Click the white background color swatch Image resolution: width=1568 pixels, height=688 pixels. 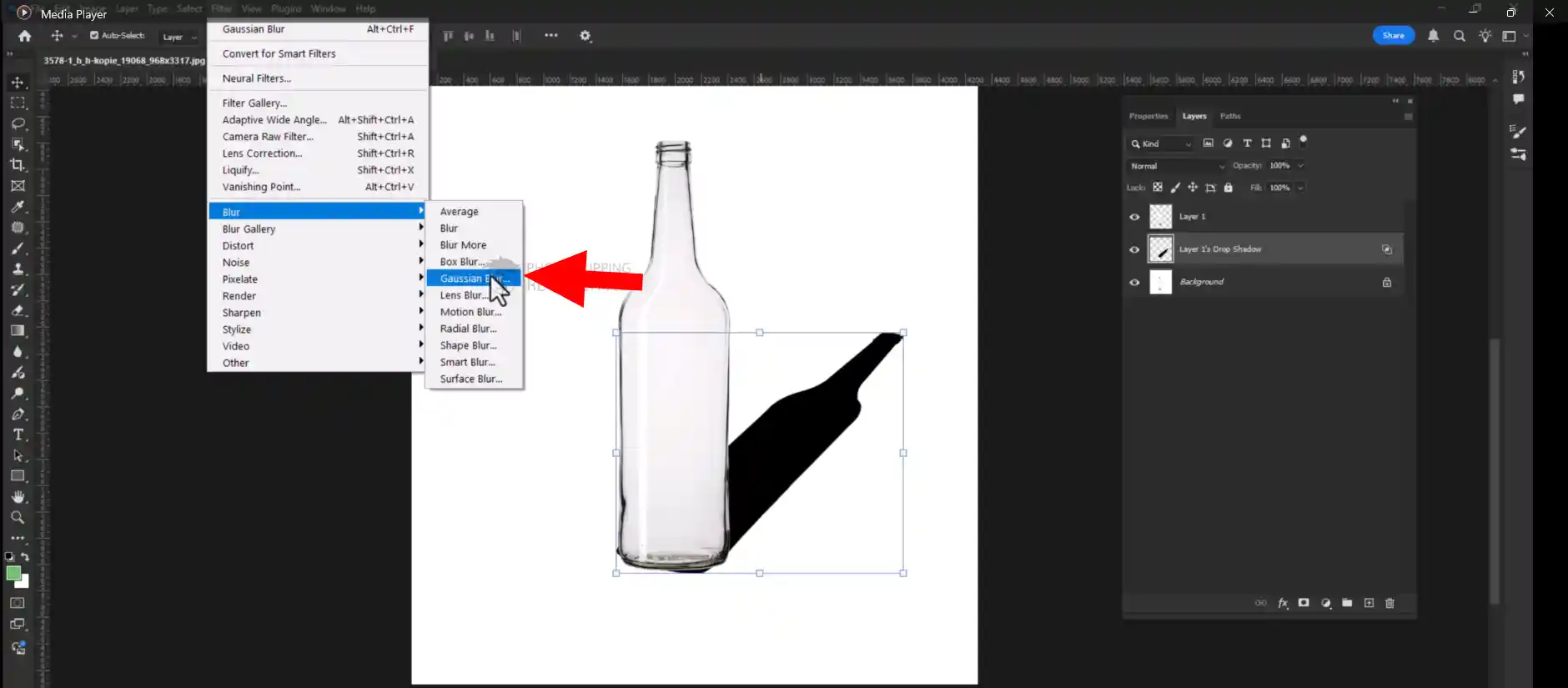[x=24, y=582]
